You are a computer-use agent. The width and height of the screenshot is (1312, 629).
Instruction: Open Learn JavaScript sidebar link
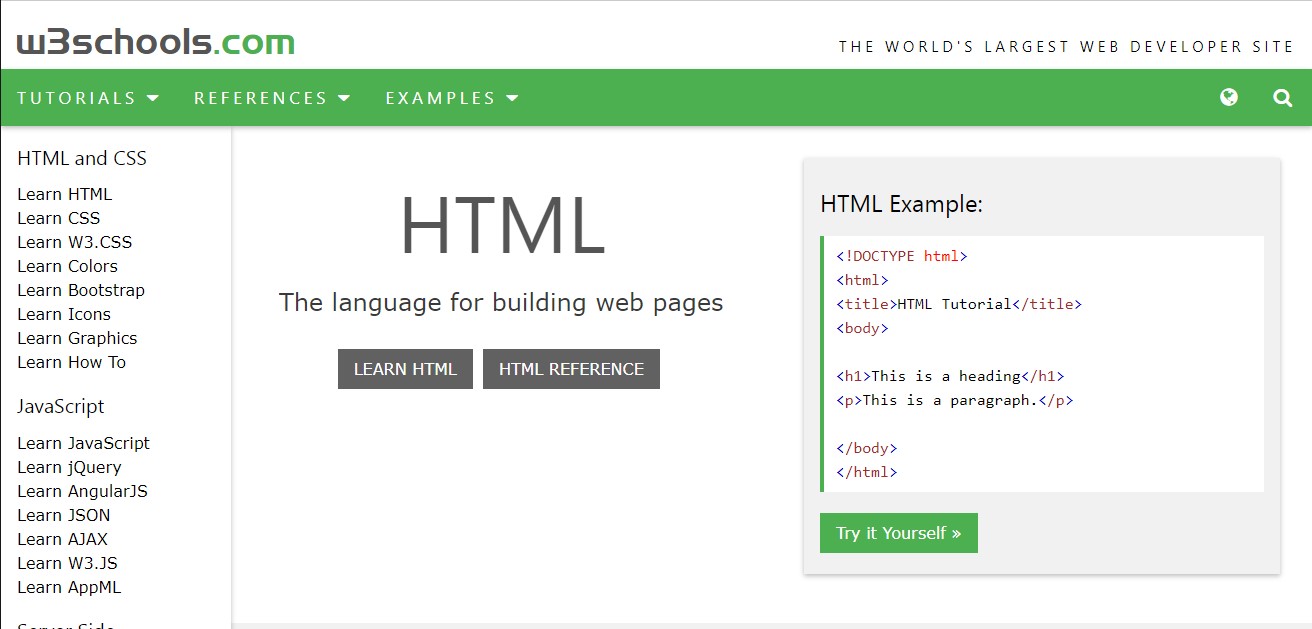pos(84,443)
